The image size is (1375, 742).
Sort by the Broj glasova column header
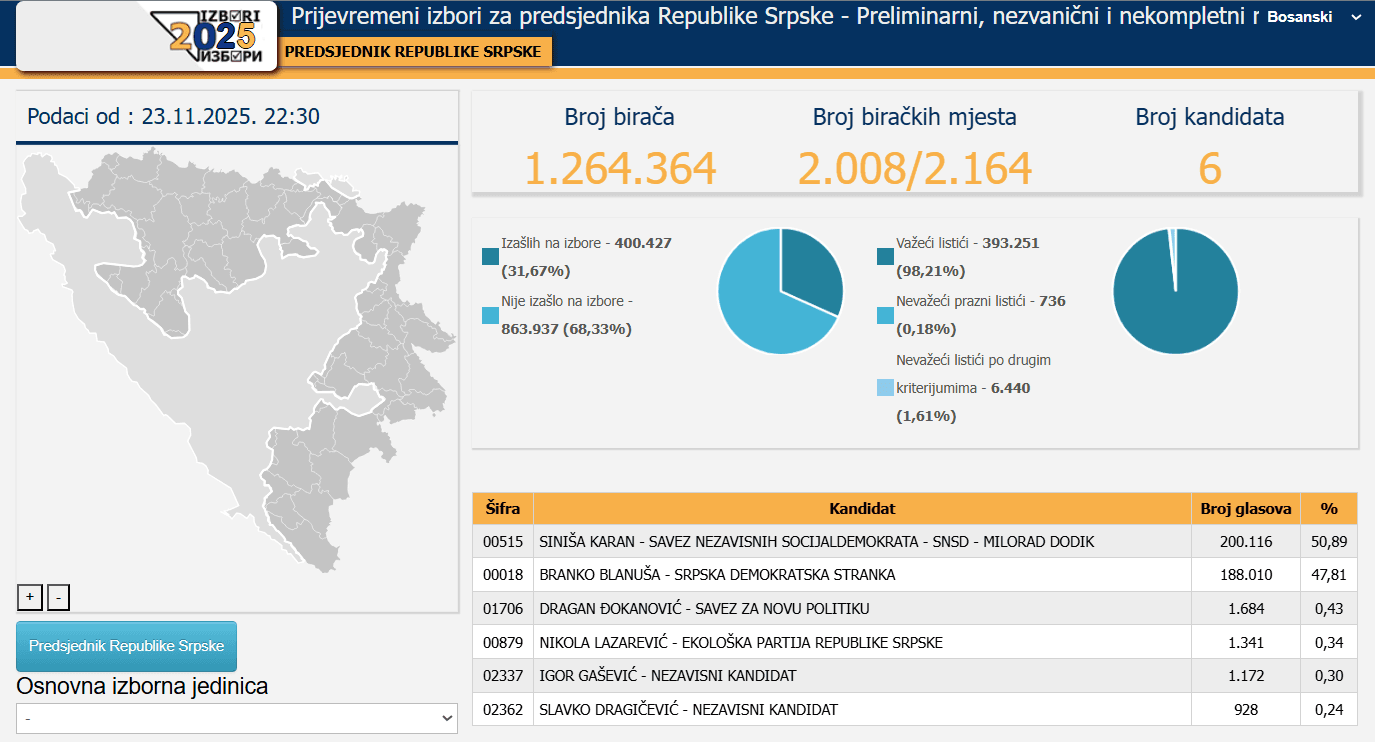1245,509
